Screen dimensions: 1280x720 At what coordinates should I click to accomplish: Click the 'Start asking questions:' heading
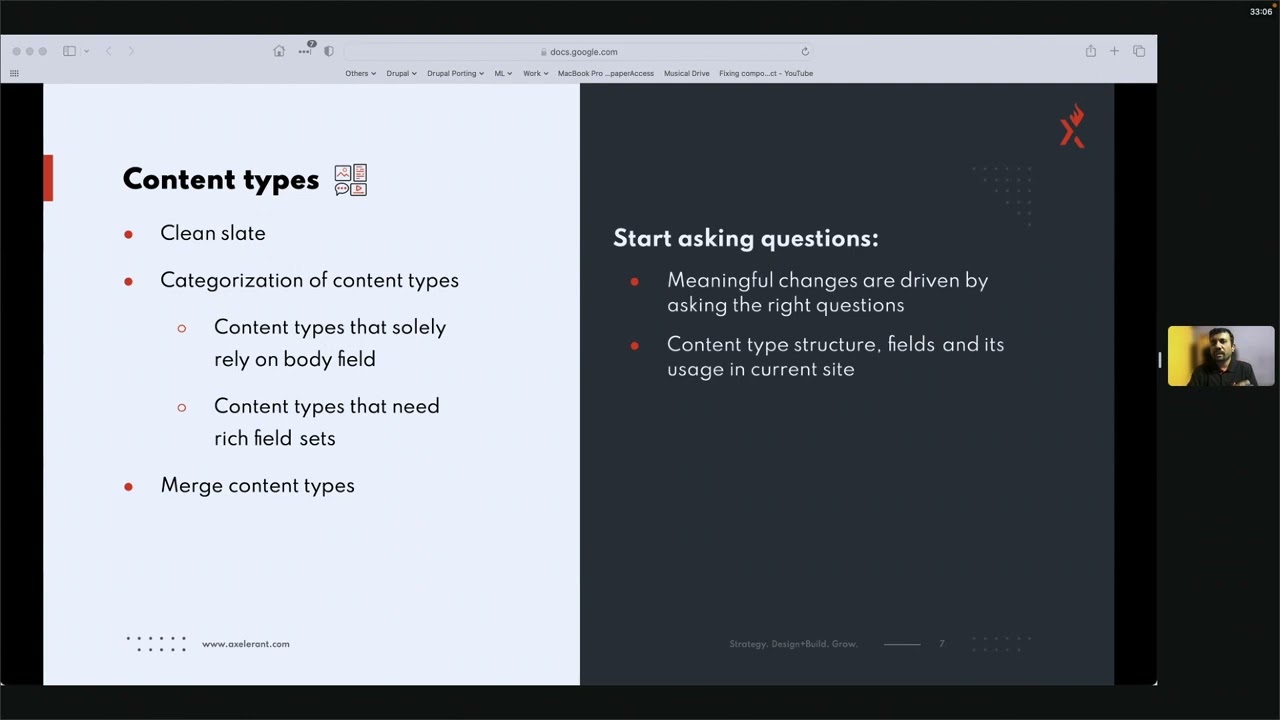[746, 238]
